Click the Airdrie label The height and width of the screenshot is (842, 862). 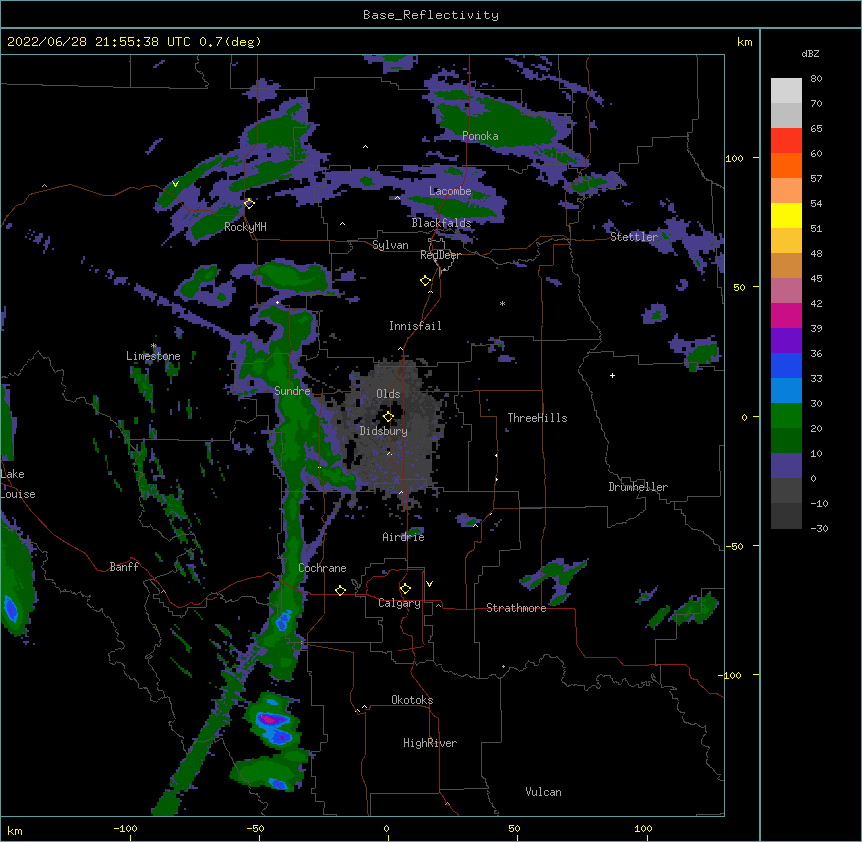point(404,537)
